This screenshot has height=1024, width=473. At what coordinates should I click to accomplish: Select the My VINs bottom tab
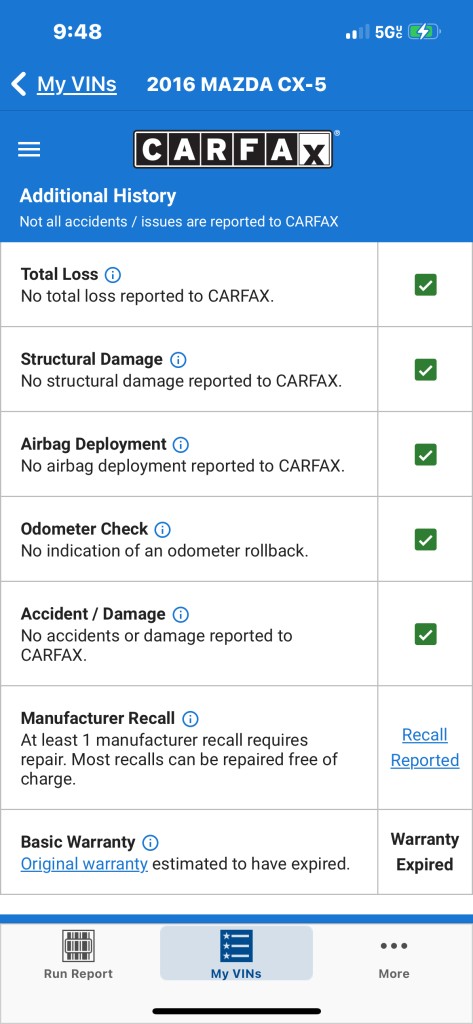(236, 953)
